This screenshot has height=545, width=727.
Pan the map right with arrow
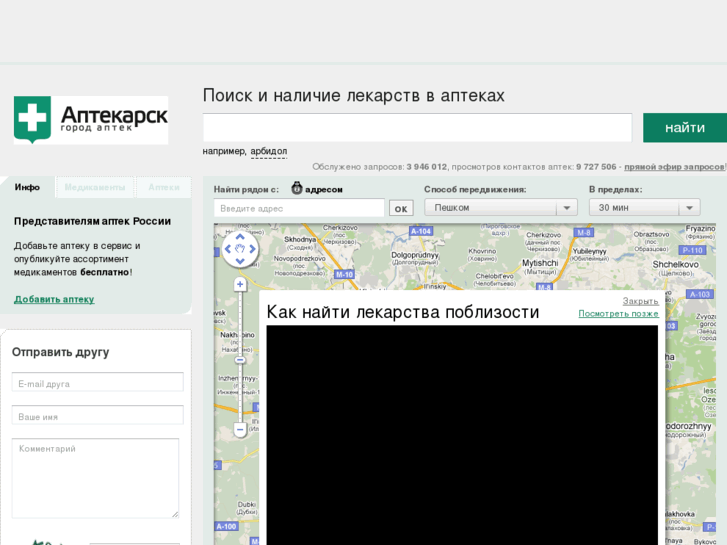(253, 249)
